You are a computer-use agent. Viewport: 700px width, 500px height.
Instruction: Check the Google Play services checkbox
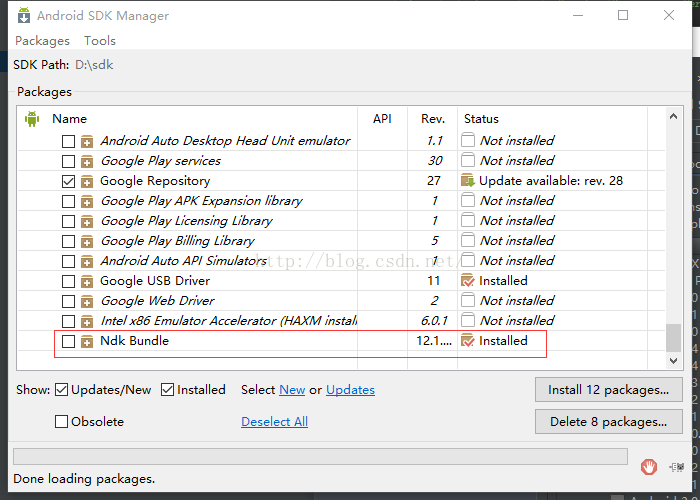click(x=68, y=161)
